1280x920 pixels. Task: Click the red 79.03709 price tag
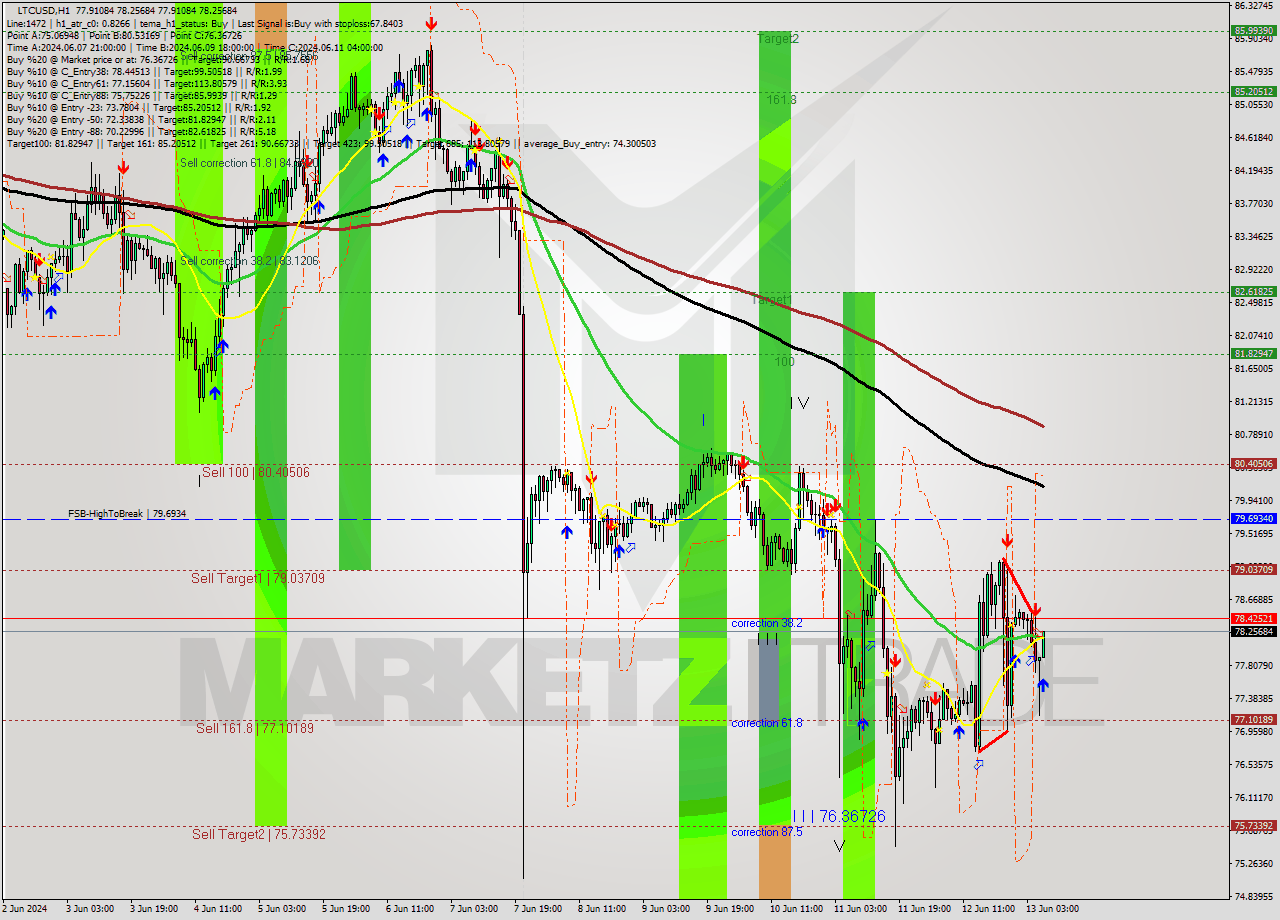point(1253,569)
